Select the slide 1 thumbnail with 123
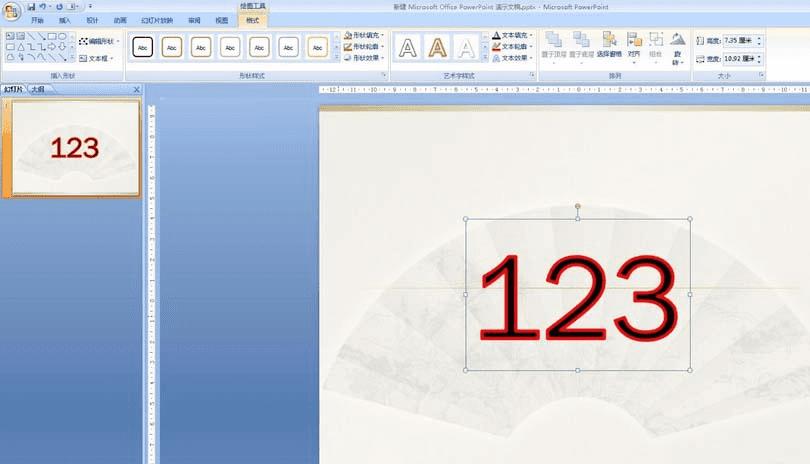The image size is (810, 464). pyautogui.click(x=75, y=148)
